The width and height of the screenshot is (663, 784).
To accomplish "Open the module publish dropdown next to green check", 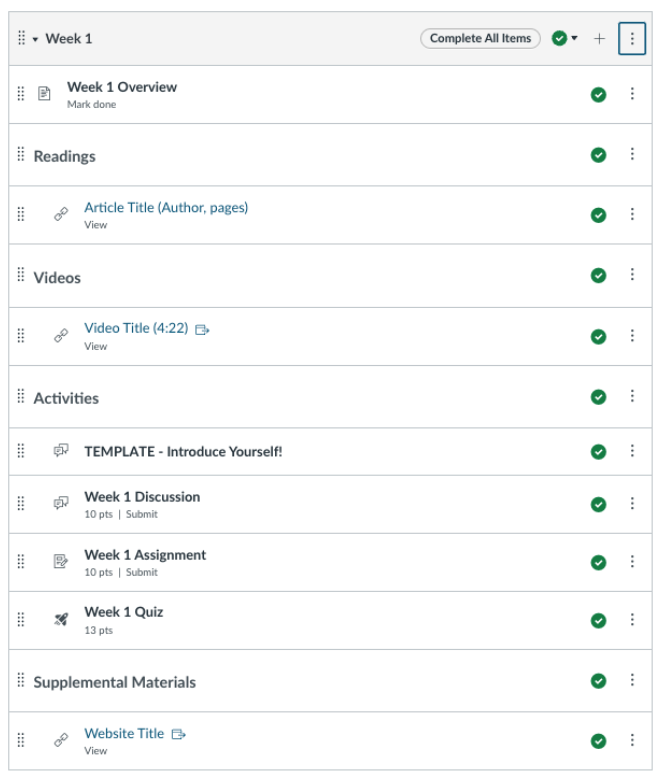I will [574, 38].
